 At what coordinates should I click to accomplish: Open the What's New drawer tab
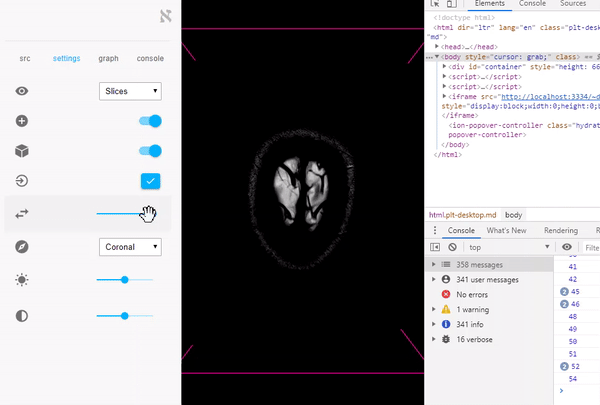pos(506,230)
